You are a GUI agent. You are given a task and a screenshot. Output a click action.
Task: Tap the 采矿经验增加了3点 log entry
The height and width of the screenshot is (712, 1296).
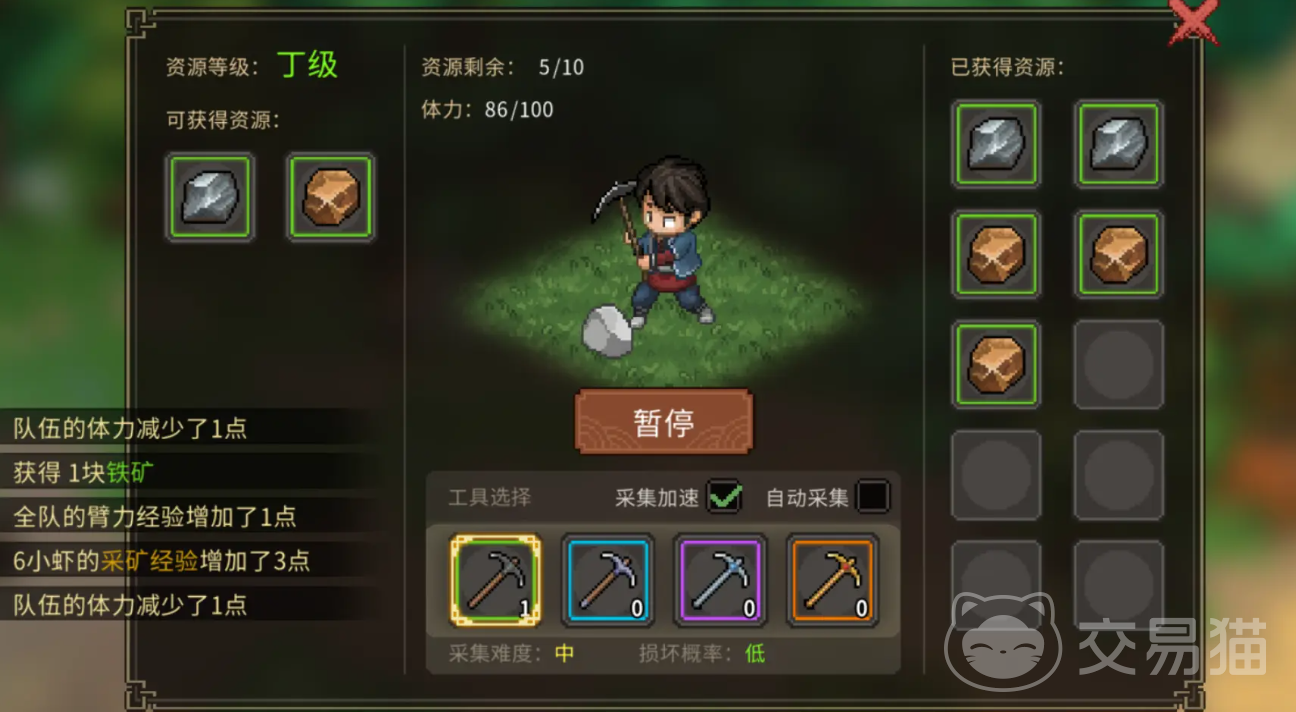pos(190,560)
